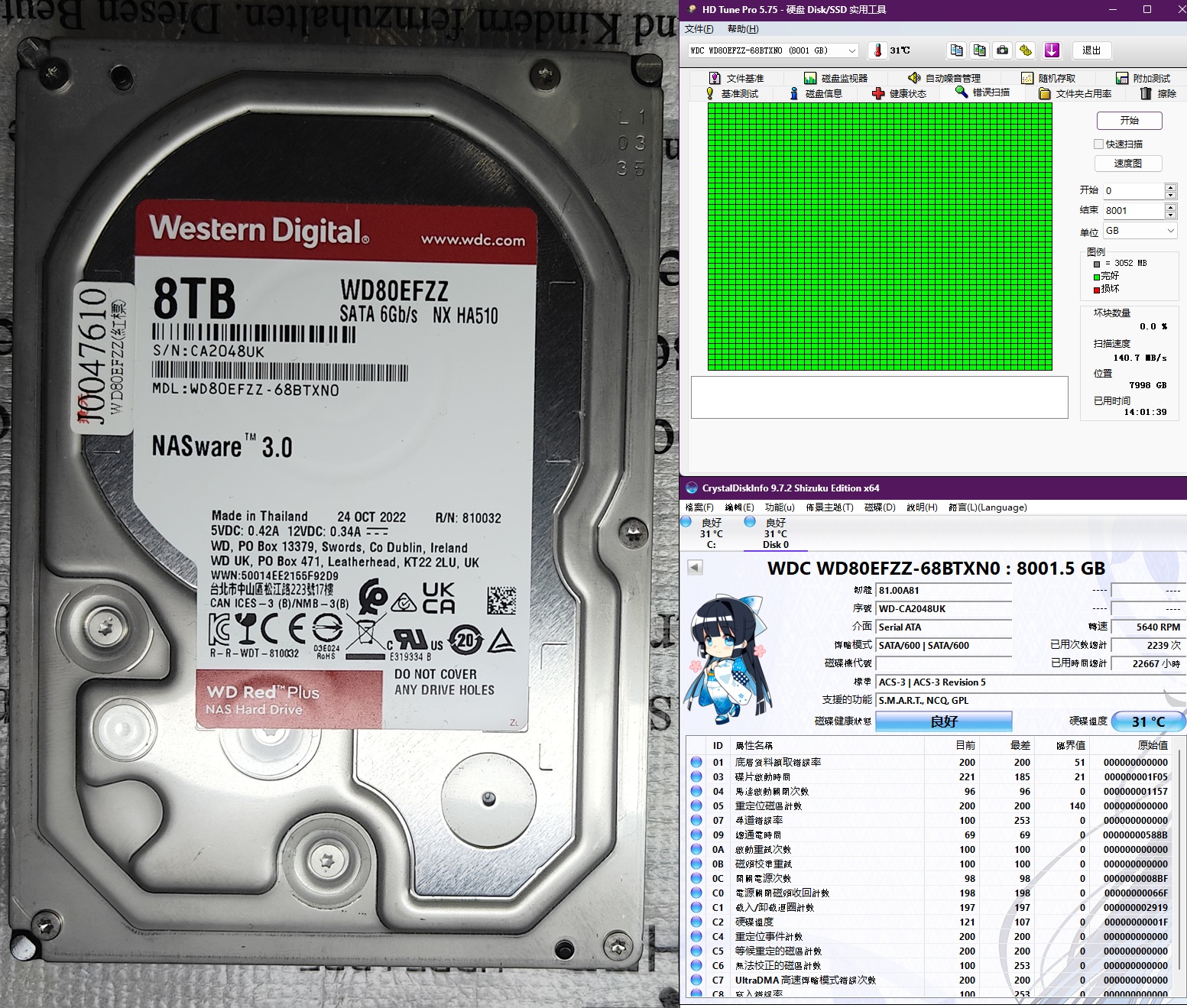1187x1008 pixels.
Task: Click the left-arrow previous disk button
Action: pos(695,567)
